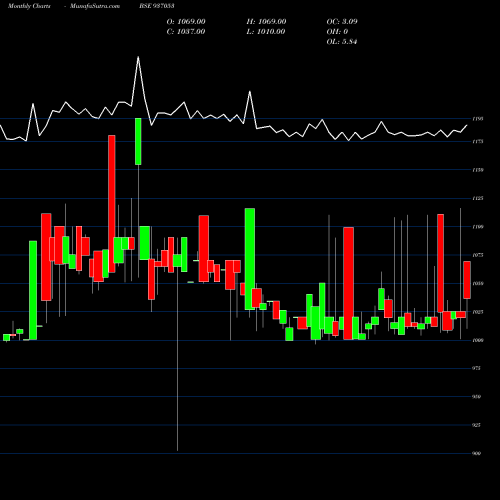Click the tallest green candle reaching the top gridline

click(x=138, y=141)
